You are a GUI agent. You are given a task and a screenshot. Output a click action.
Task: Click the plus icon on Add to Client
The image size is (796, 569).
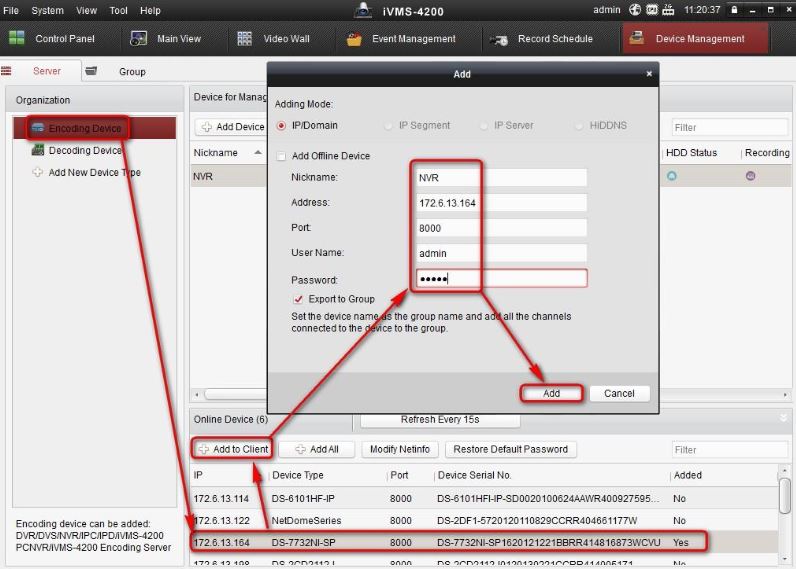point(204,449)
